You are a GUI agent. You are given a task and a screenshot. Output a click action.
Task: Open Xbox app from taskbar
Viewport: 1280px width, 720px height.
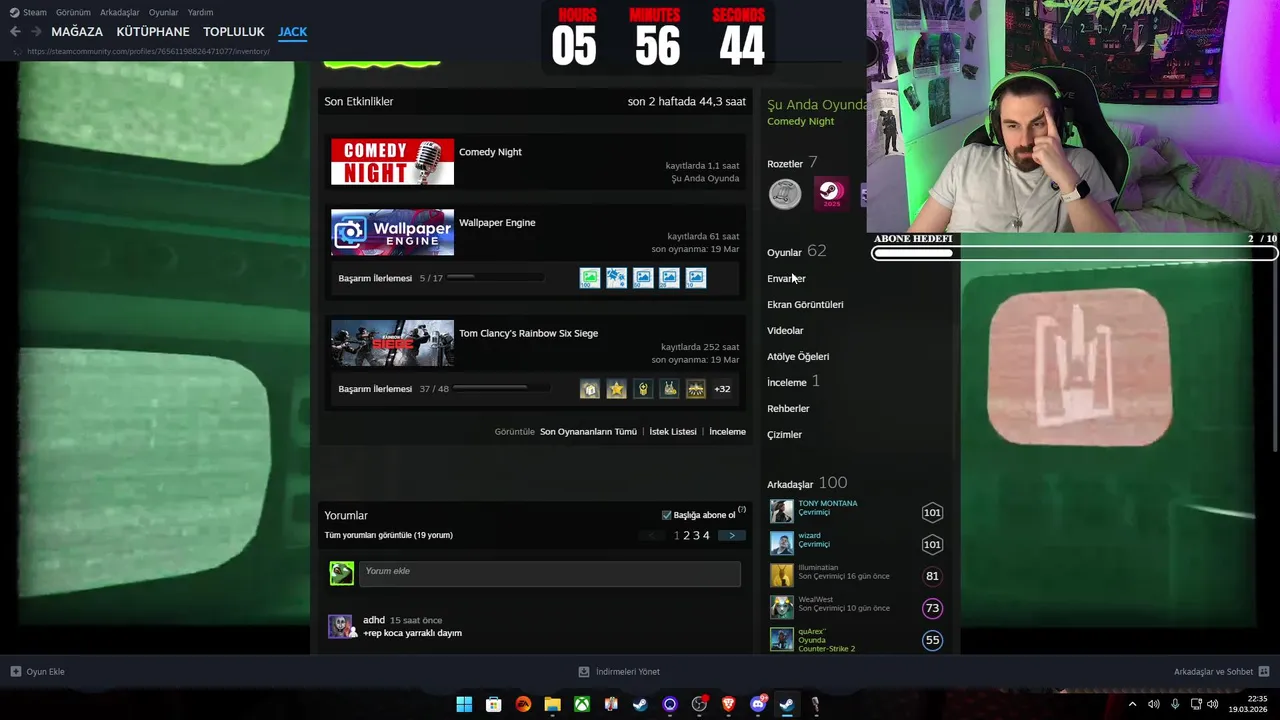pyautogui.click(x=581, y=704)
